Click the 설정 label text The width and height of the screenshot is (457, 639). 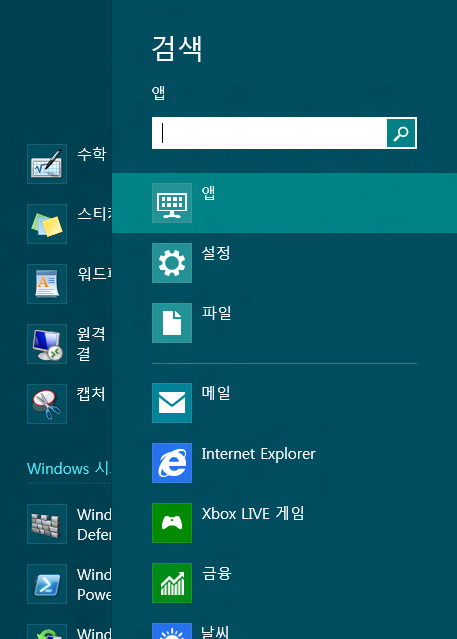(x=216, y=253)
